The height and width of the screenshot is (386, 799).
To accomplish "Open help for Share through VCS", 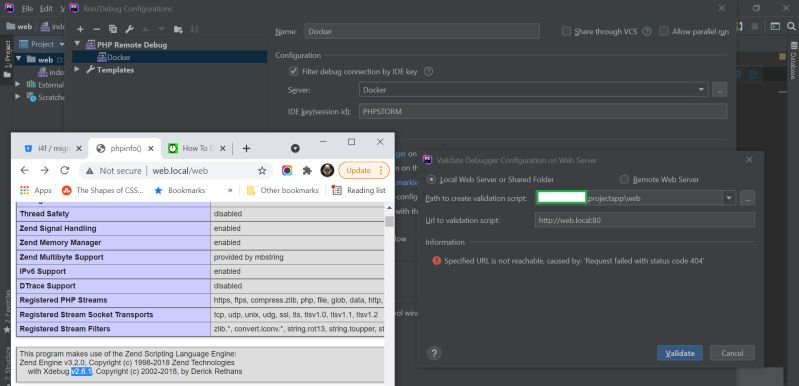I will point(647,32).
